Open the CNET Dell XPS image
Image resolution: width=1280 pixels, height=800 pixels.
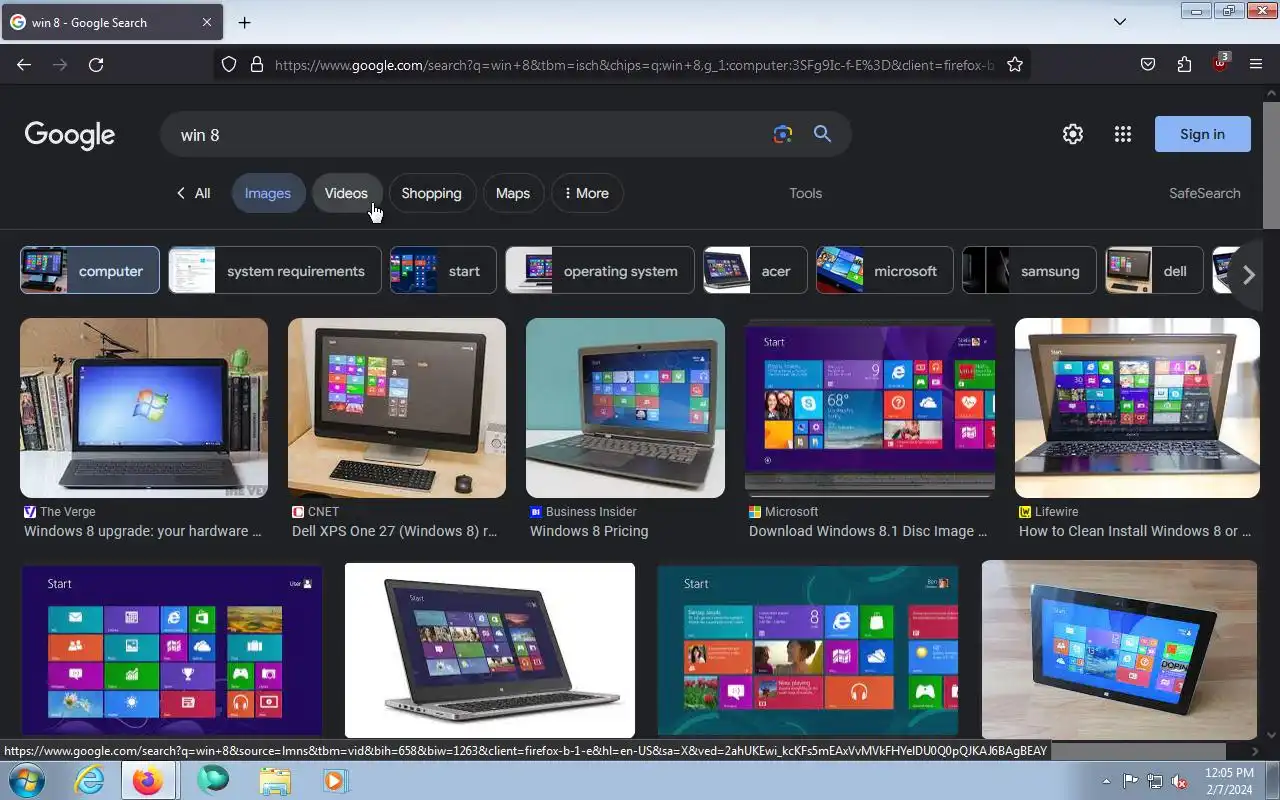pyautogui.click(x=397, y=408)
